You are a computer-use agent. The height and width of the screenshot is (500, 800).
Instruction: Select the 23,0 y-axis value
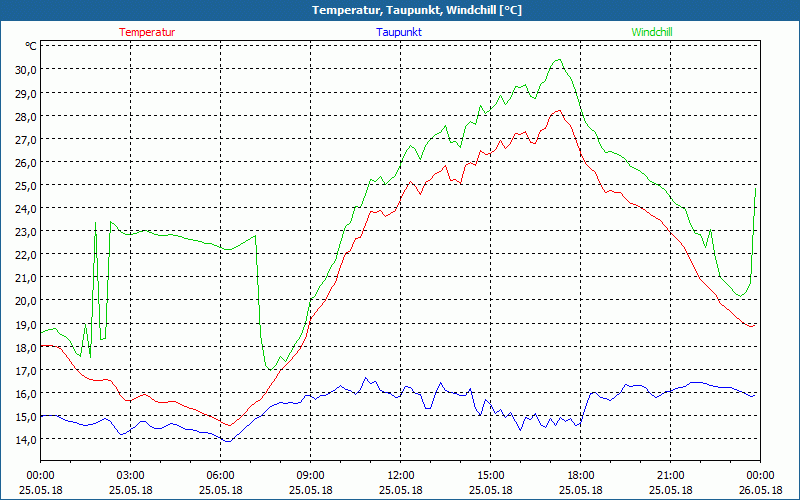point(26,232)
